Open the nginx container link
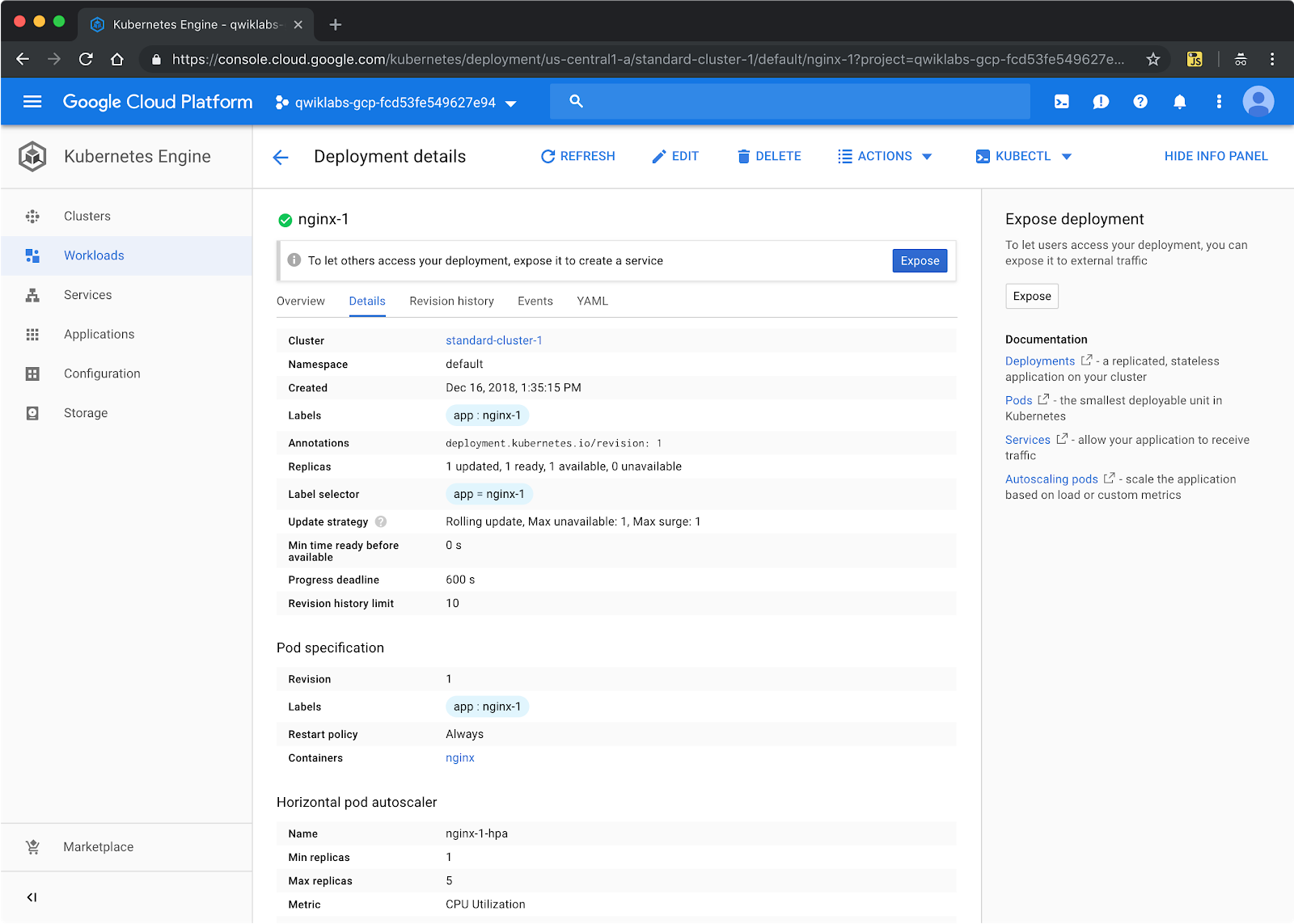 460,758
